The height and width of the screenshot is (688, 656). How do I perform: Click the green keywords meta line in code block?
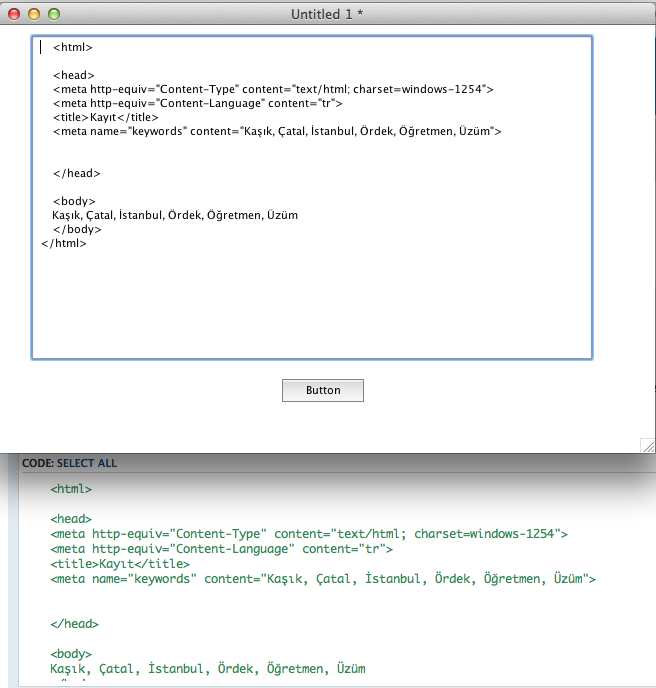click(x=323, y=578)
